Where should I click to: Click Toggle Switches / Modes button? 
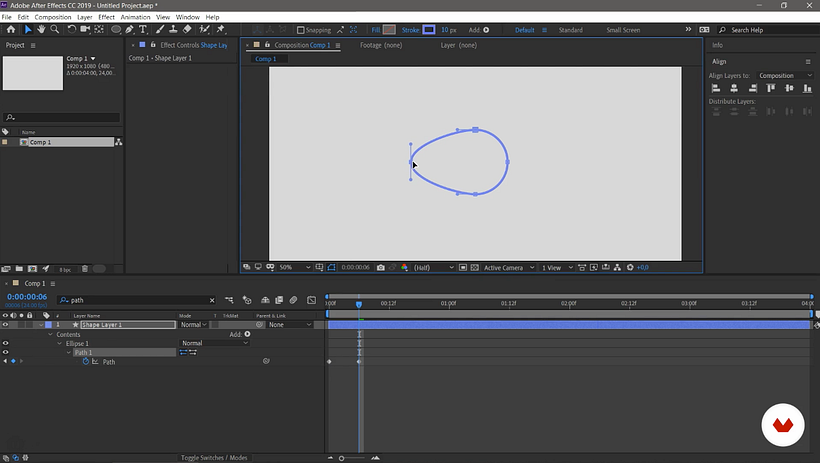[214, 458]
